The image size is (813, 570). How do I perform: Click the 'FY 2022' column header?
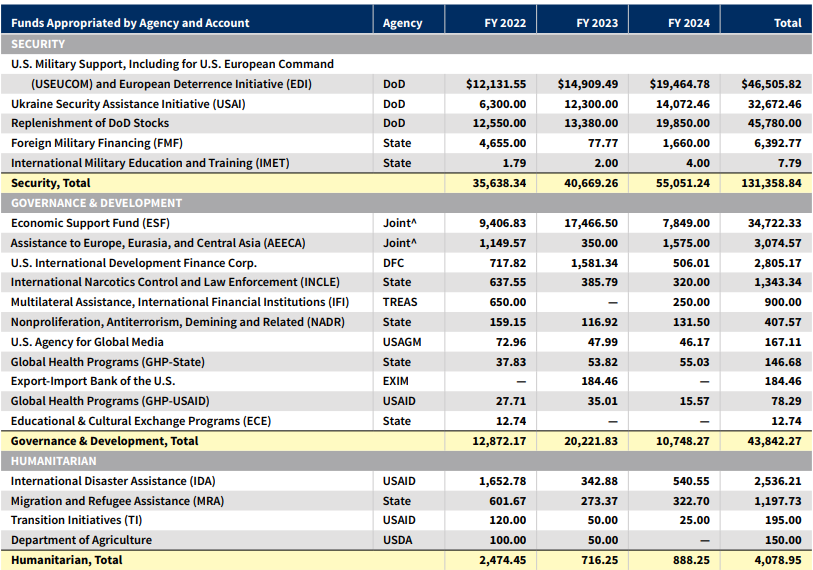click(505, 23)
